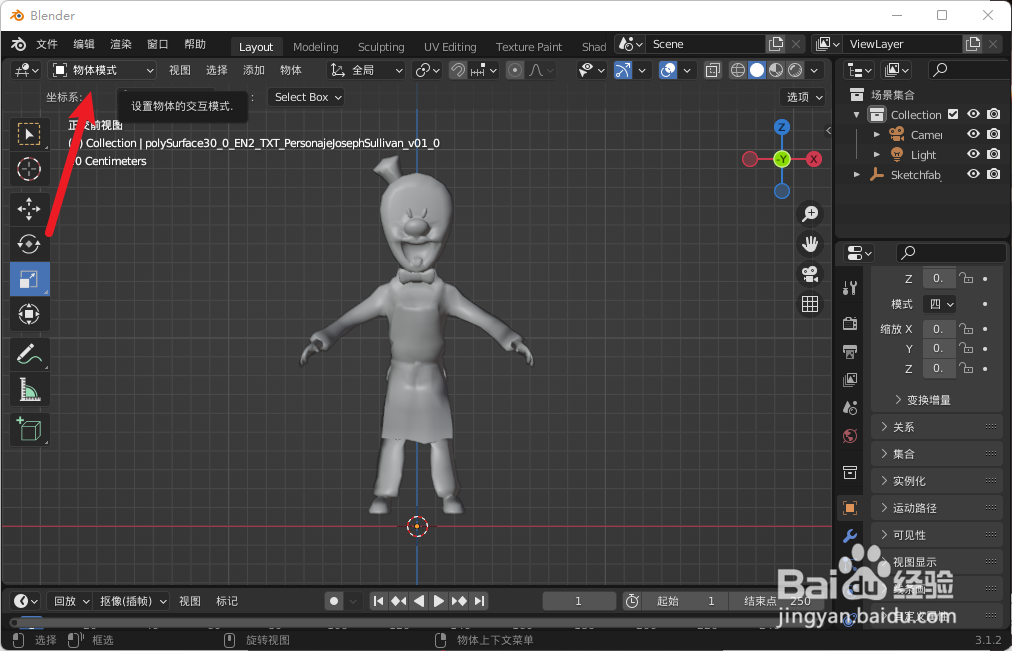
Task: Open the timeline Playback popover
Action: coord(72,601)
